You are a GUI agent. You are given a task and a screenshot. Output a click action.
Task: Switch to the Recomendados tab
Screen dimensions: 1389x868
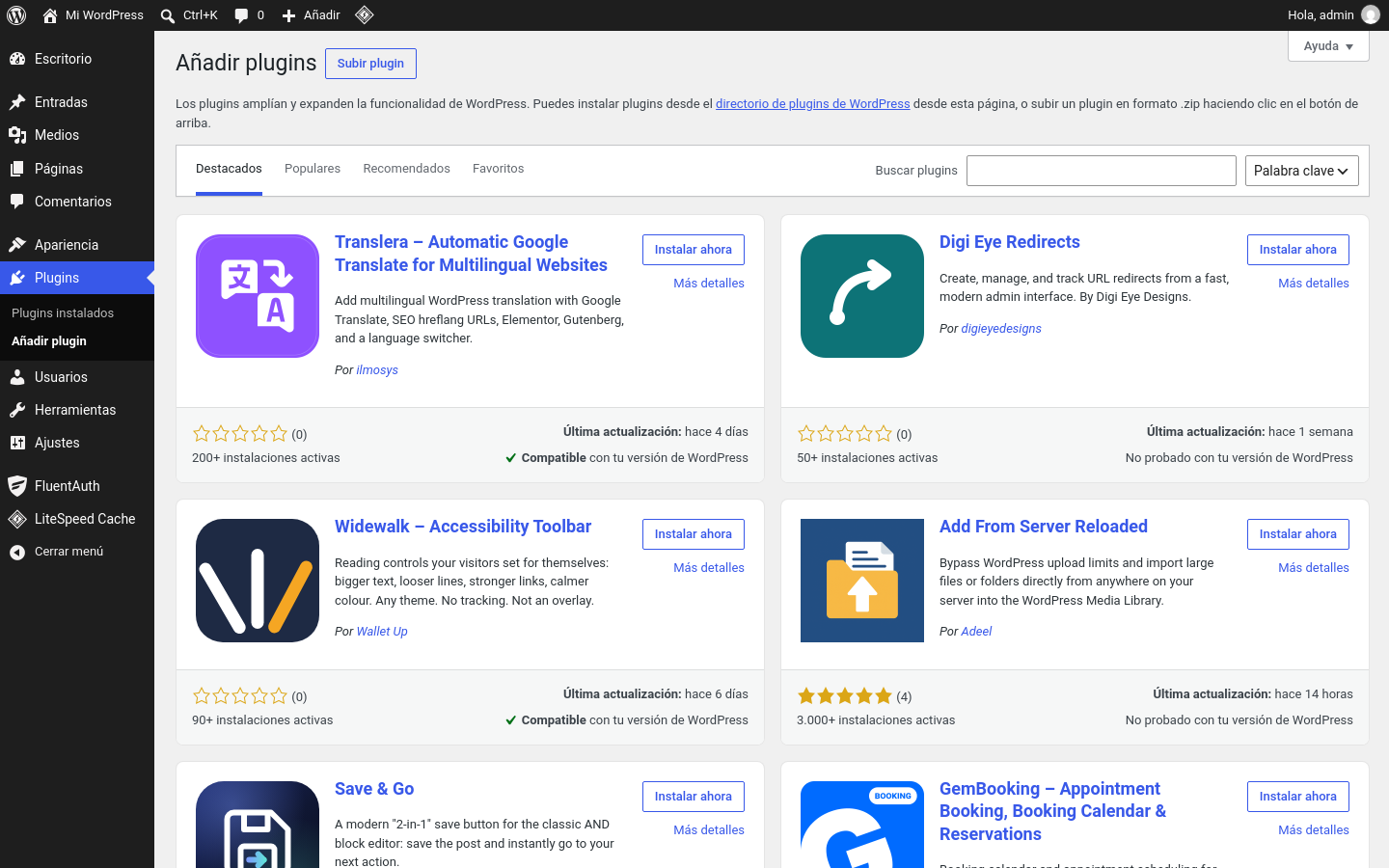click(406, 169)
